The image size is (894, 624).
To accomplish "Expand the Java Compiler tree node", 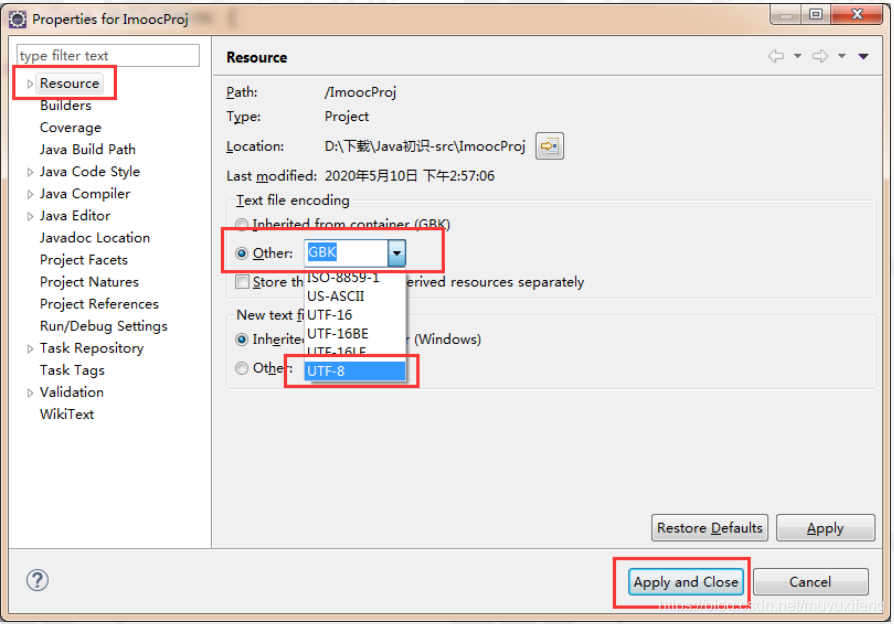I will pos(30,194).
